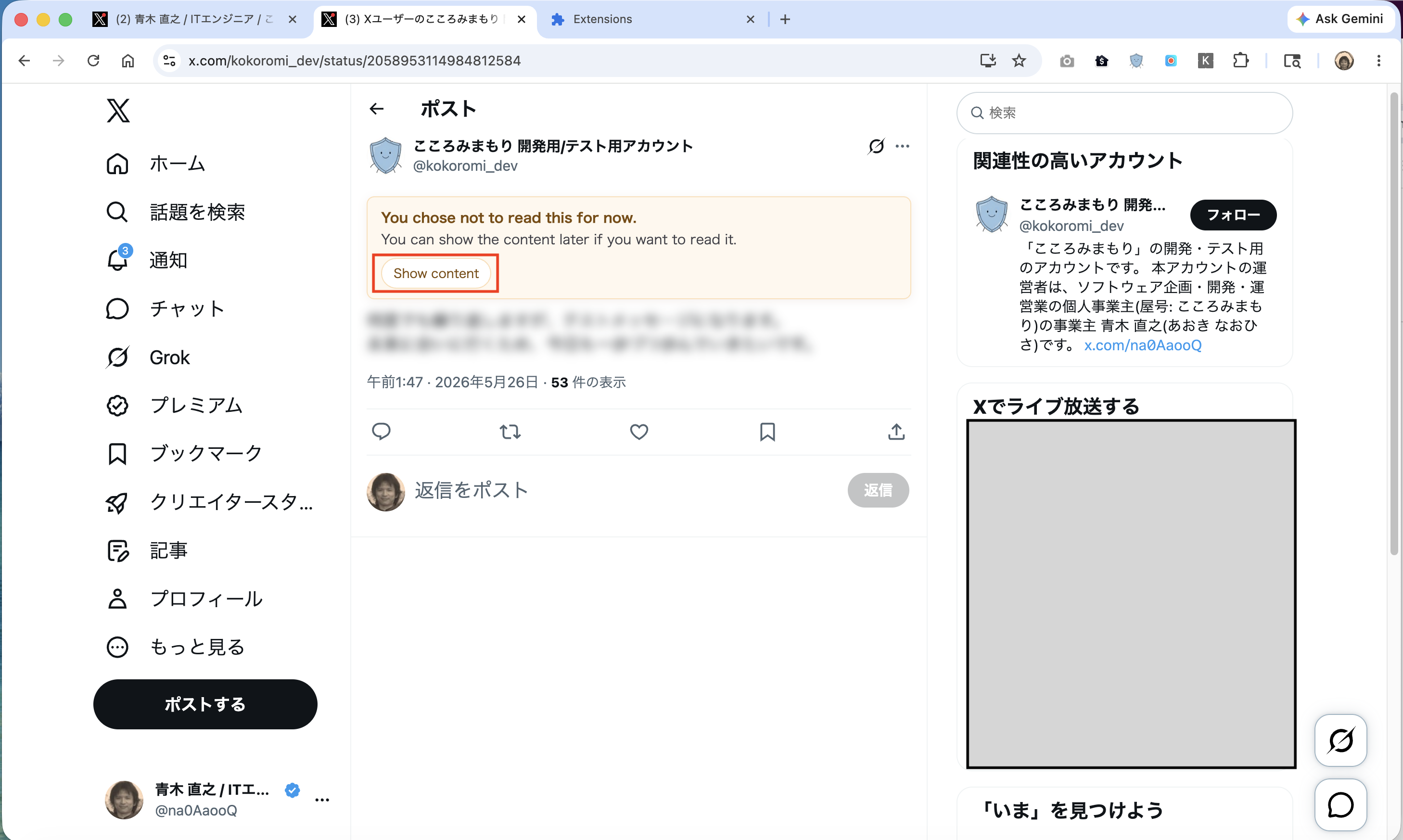Screen dimensions: 1403x840
Task: Click the reply icon under the post
Action: pos(381,432)
